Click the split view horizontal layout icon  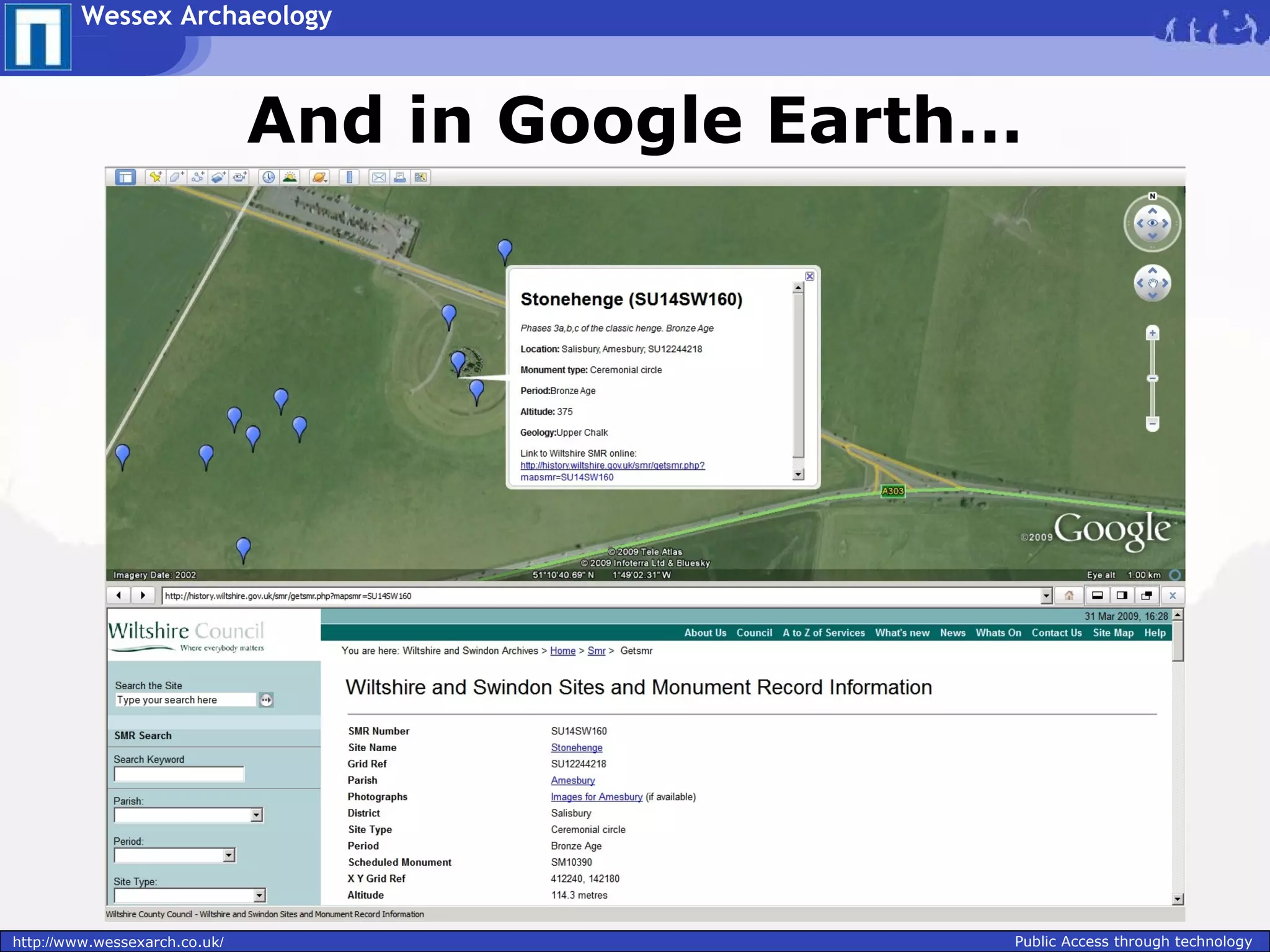point(1097,596)
